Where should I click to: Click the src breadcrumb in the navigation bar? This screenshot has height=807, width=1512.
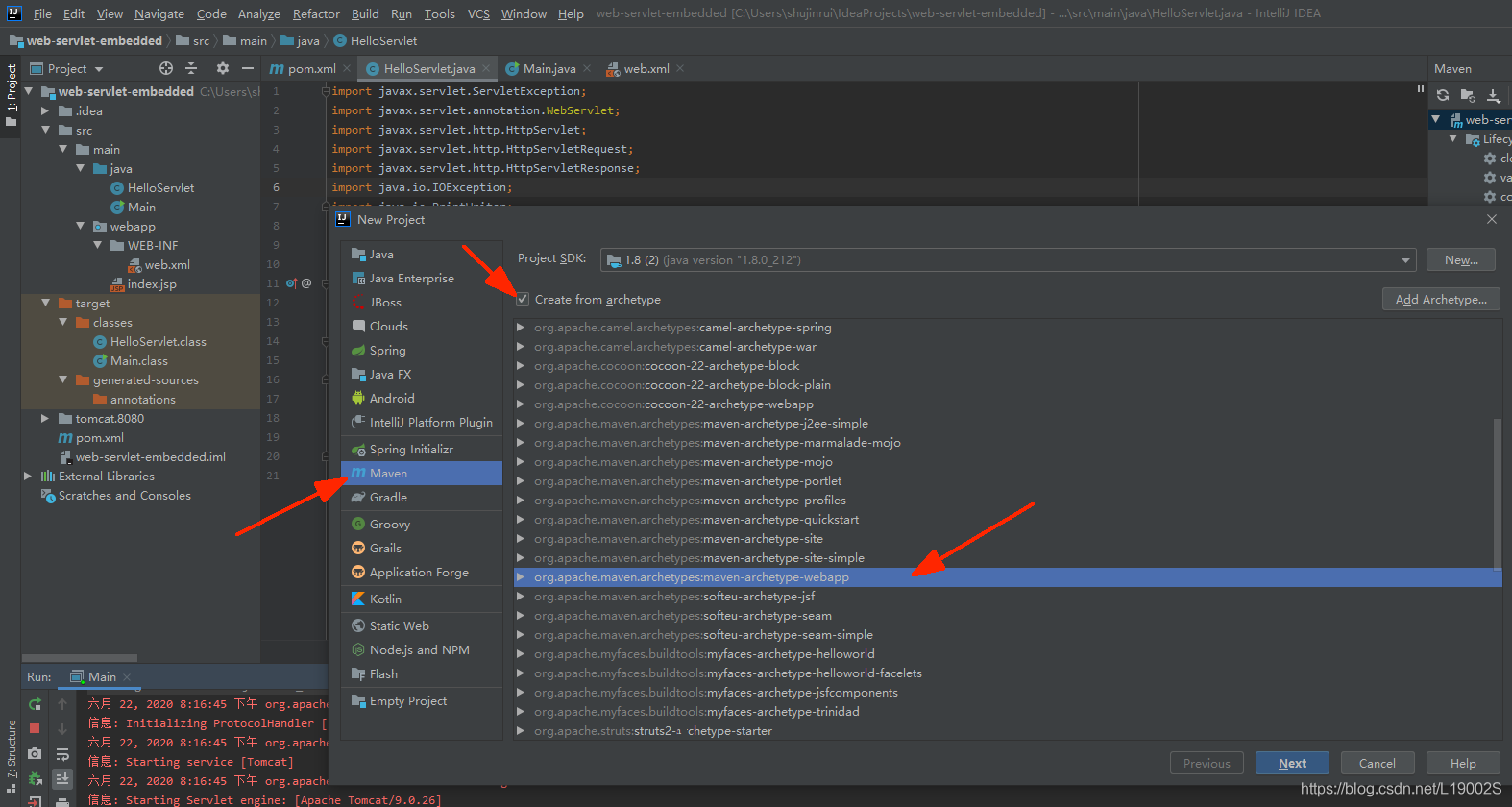pos(193,40)
